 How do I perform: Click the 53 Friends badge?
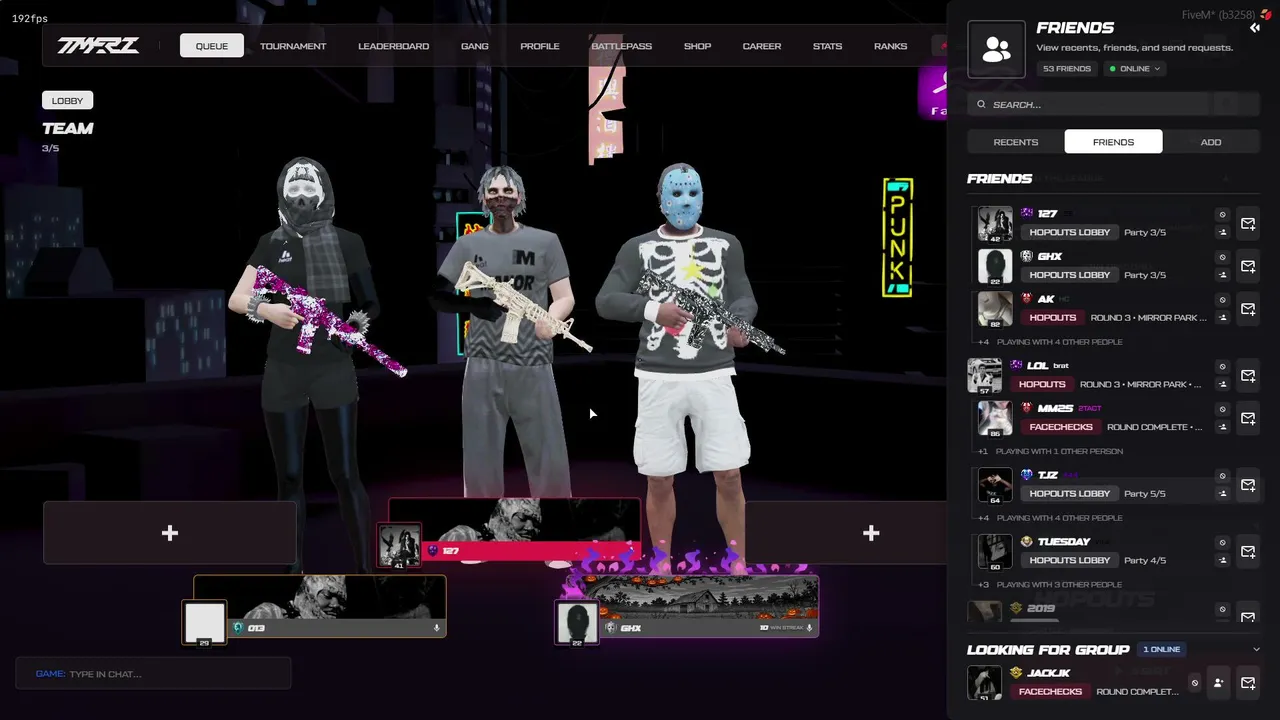point(1067,69)
